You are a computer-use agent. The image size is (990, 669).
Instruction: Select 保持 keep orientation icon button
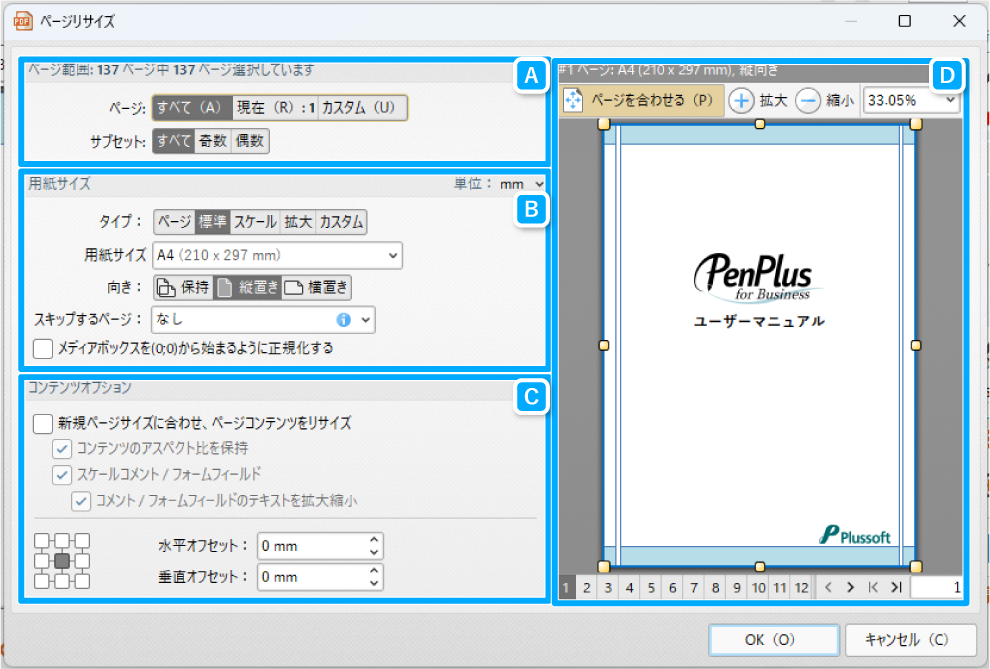coord(183,288)
